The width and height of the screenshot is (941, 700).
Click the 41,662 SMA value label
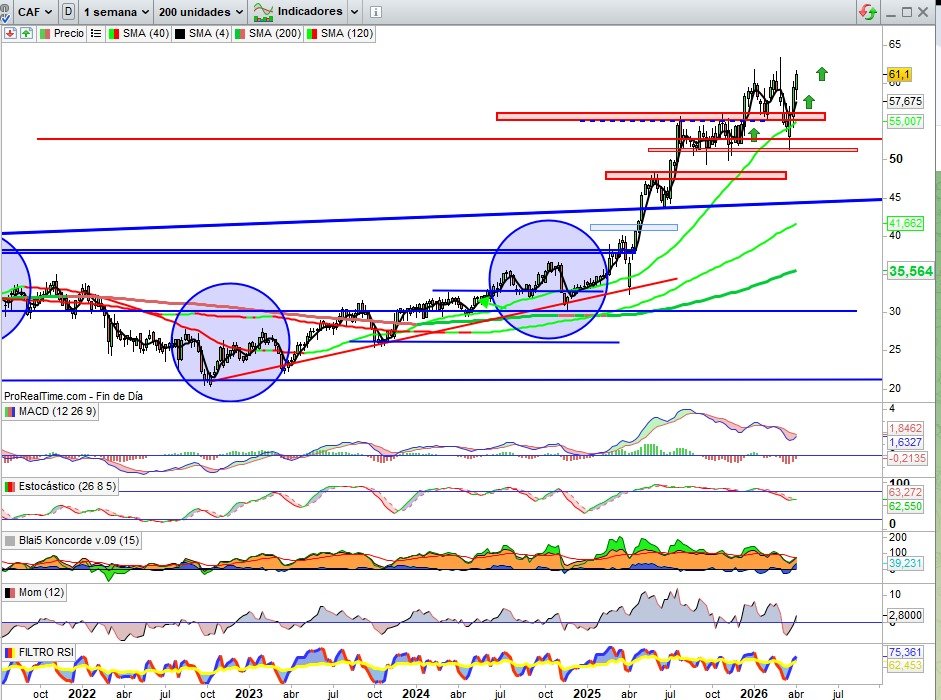coord(905,223)
